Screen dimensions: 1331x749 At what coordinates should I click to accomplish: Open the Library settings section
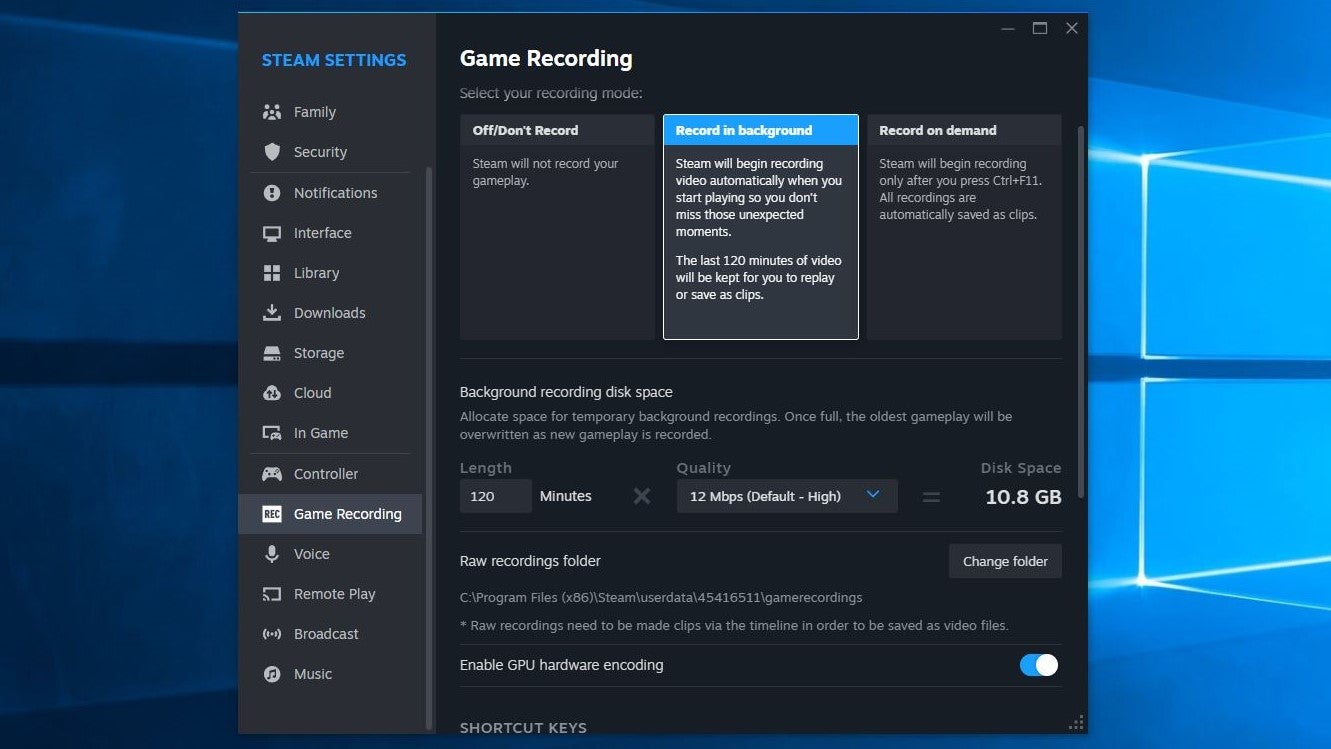(316, 273)
